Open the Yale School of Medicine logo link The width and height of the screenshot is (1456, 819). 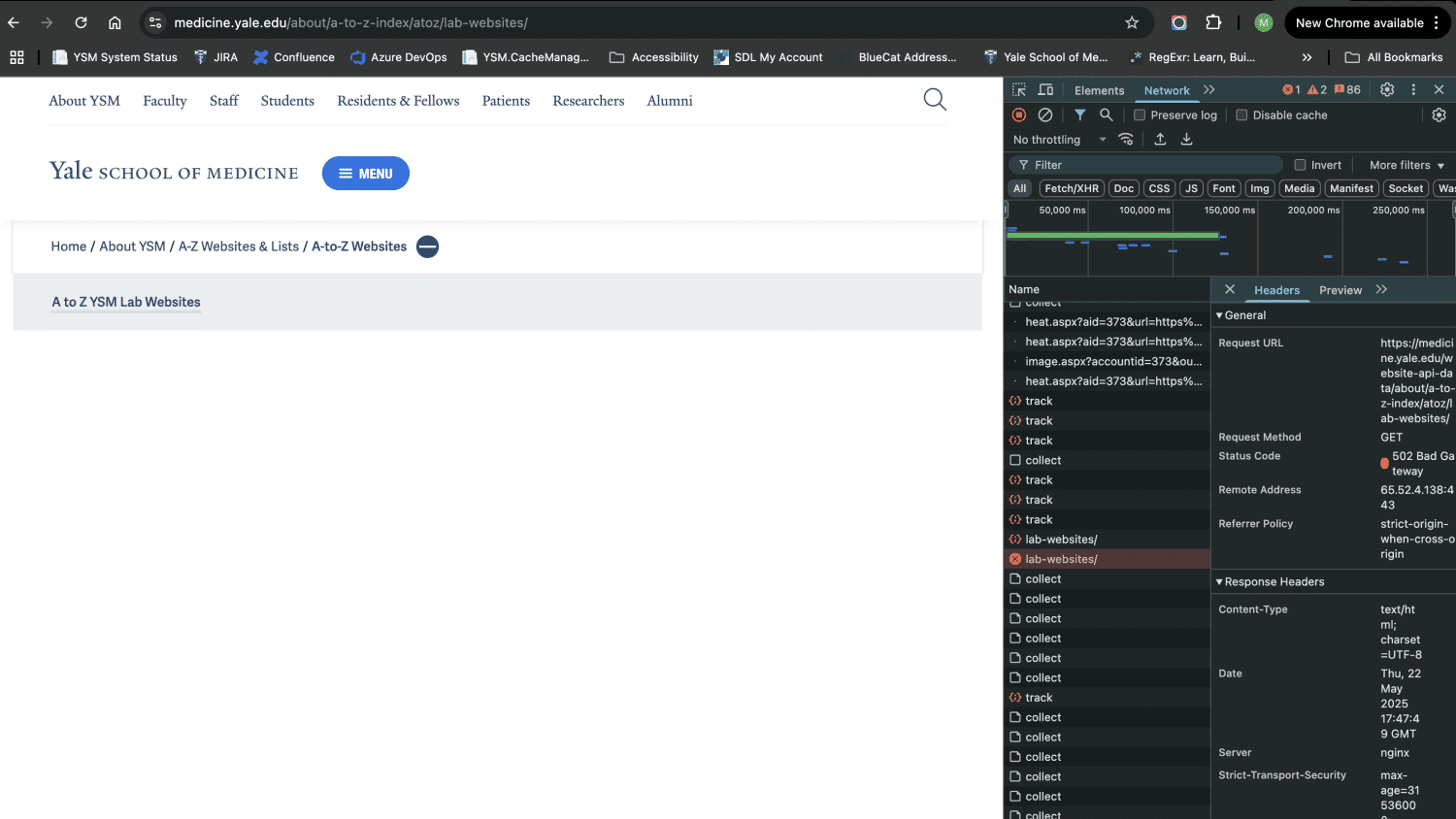point(174,172)
